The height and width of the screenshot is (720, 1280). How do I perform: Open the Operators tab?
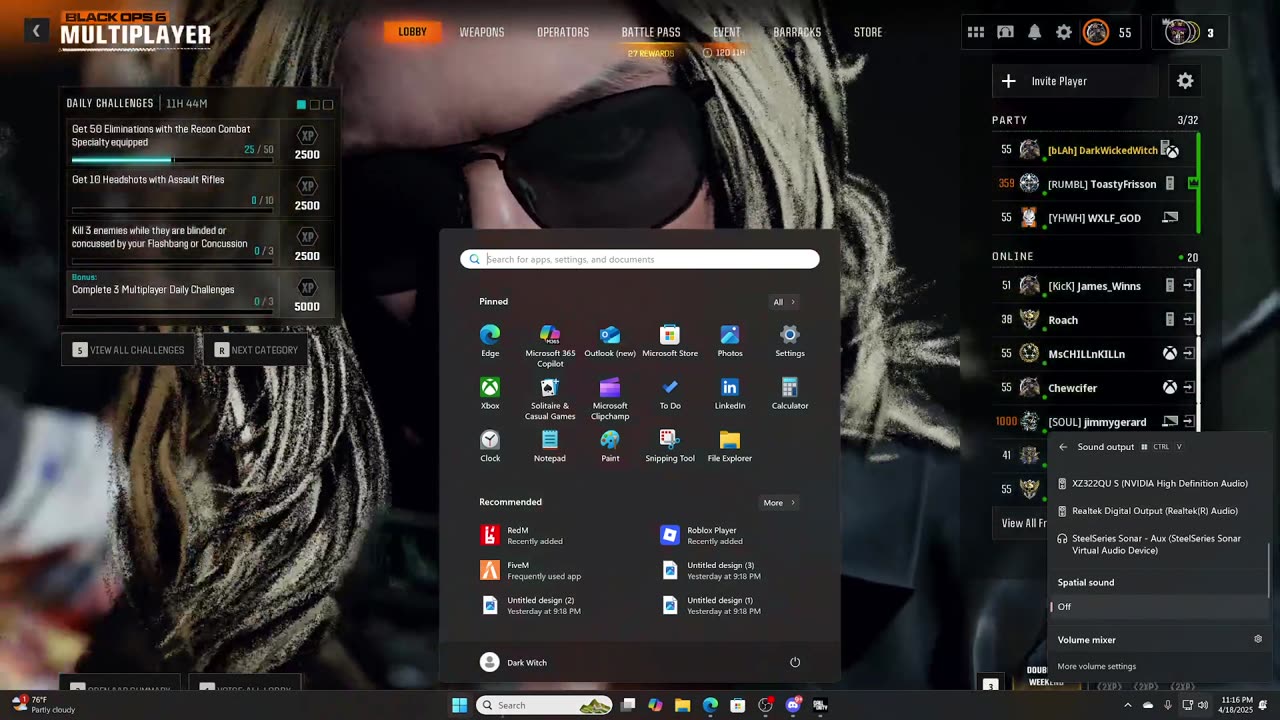pos(563,32)
